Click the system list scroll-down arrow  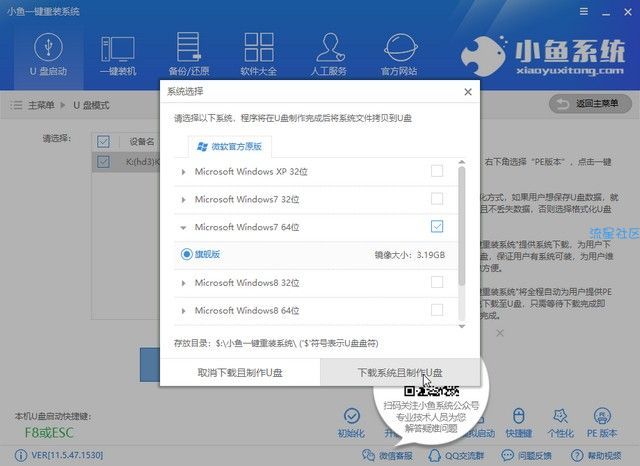click(462, 326)
